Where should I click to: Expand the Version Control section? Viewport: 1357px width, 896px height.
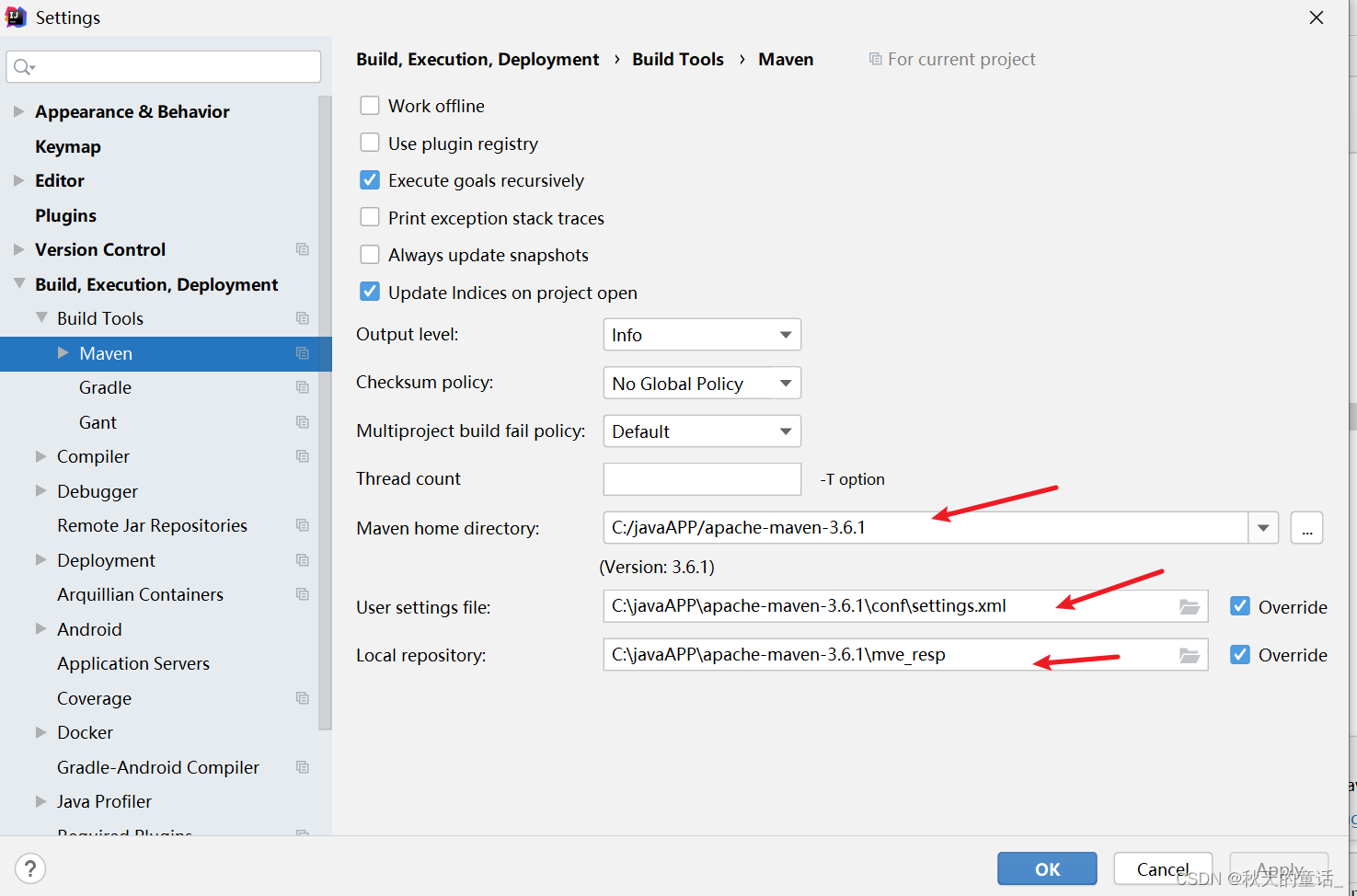[18, 249]
